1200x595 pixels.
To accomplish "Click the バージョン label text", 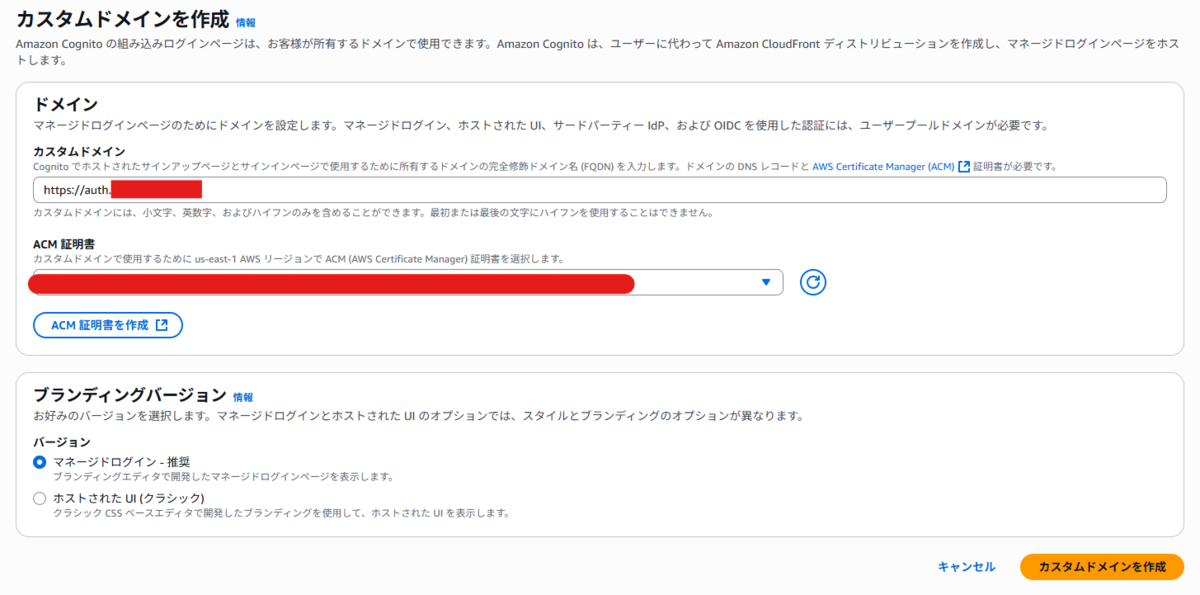I will [x=62, y=442].
